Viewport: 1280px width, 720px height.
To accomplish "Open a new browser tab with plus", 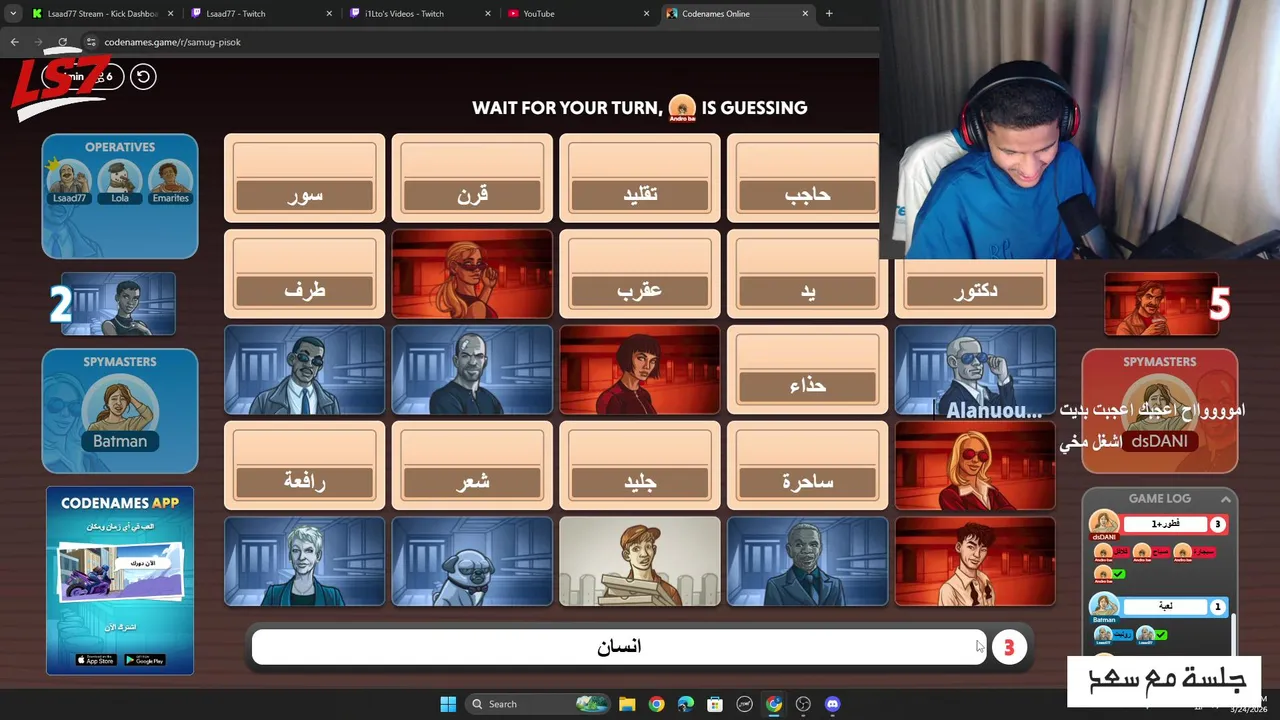I will (x=829, y=13).
